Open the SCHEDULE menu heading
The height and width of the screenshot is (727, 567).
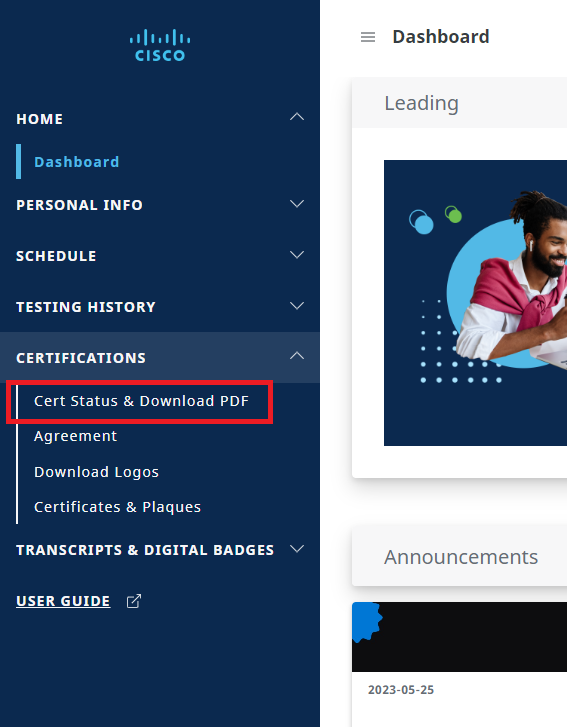point(56,256)
